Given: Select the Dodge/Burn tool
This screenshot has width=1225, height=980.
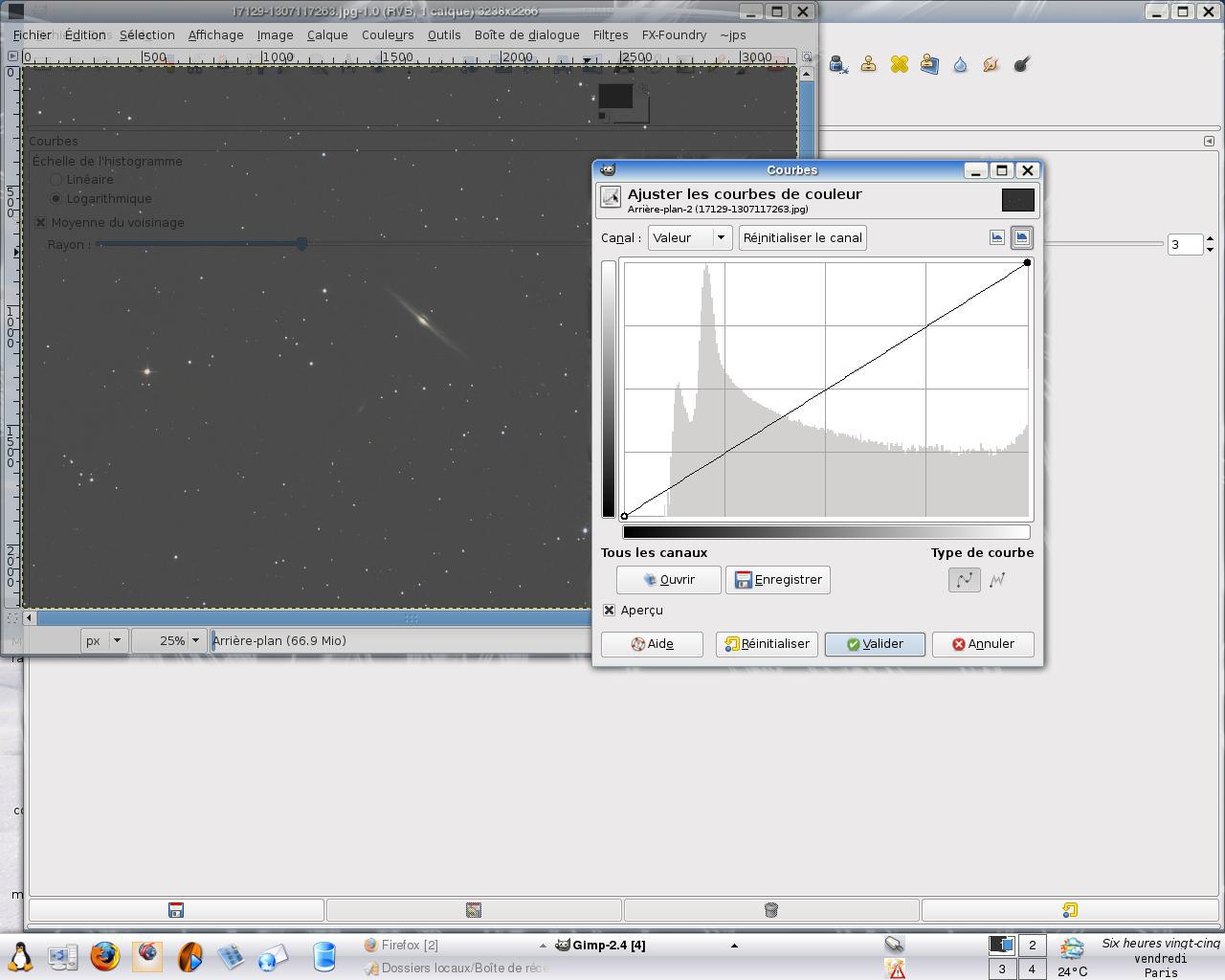Looking at the screenshot, I should [x=1022, y=64].
